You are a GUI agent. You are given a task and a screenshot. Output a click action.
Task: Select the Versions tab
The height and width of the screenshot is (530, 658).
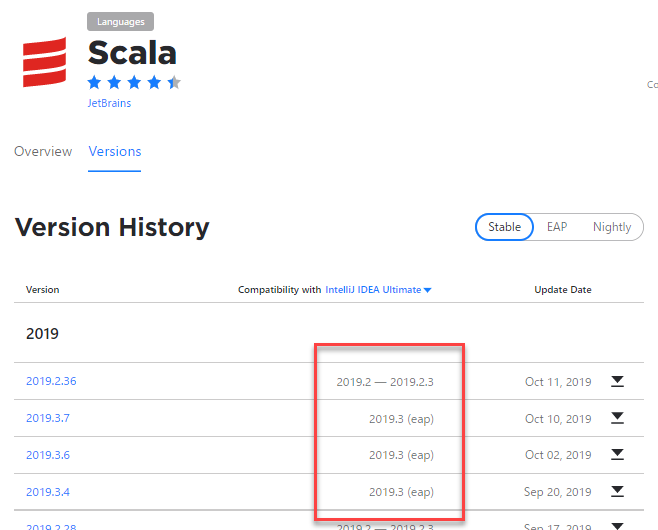(x=115, y=151)
